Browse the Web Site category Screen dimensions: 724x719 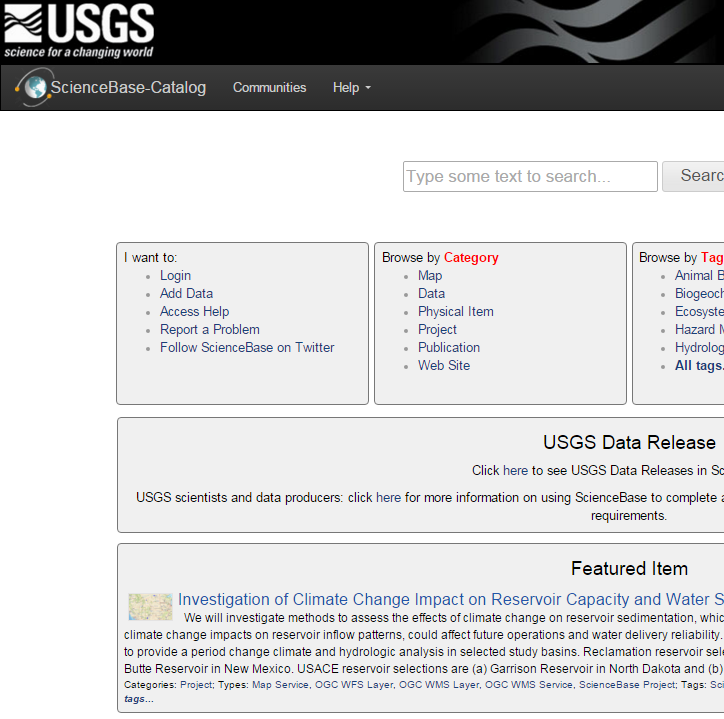[444, 366]
